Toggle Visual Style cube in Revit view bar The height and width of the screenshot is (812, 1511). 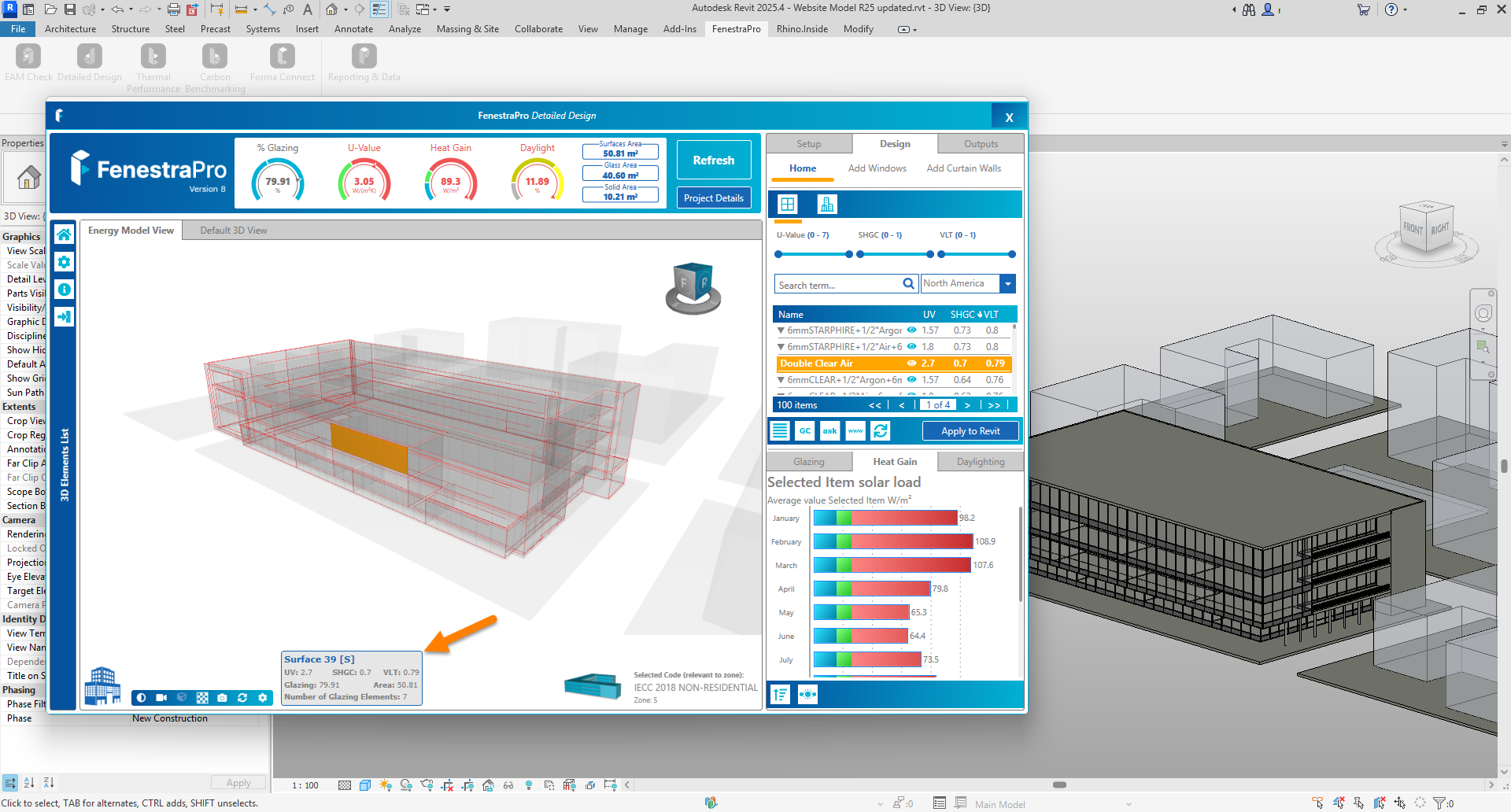365,785
